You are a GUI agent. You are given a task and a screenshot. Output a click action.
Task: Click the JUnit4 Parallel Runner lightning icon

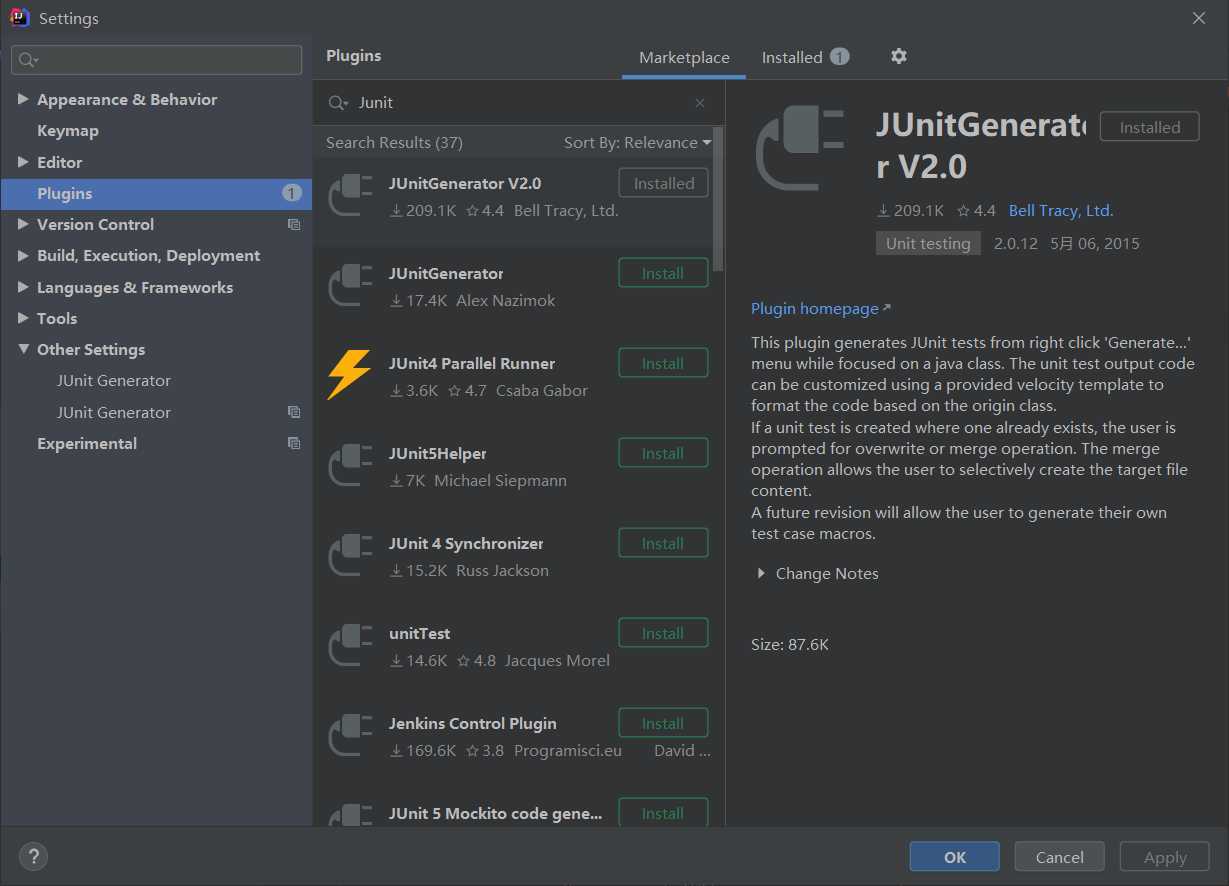click(349, 375)
